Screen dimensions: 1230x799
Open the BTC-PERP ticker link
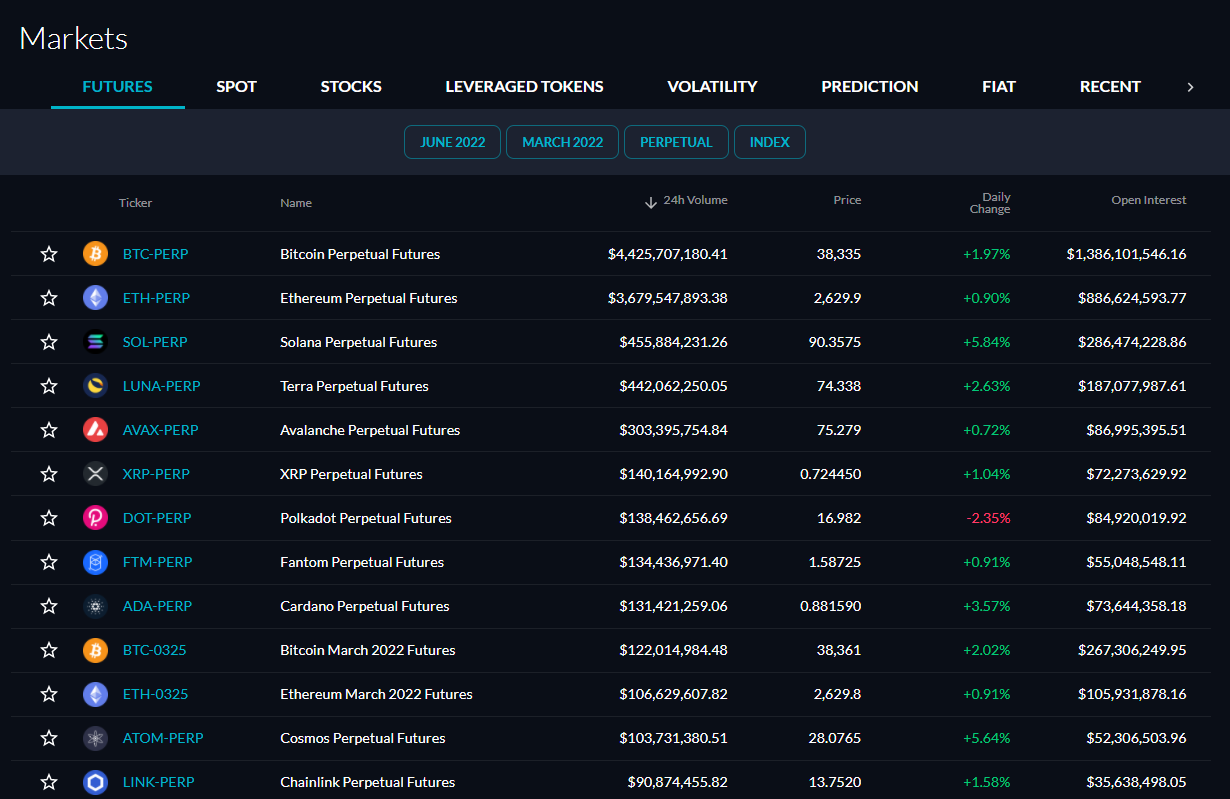[155, 254]
